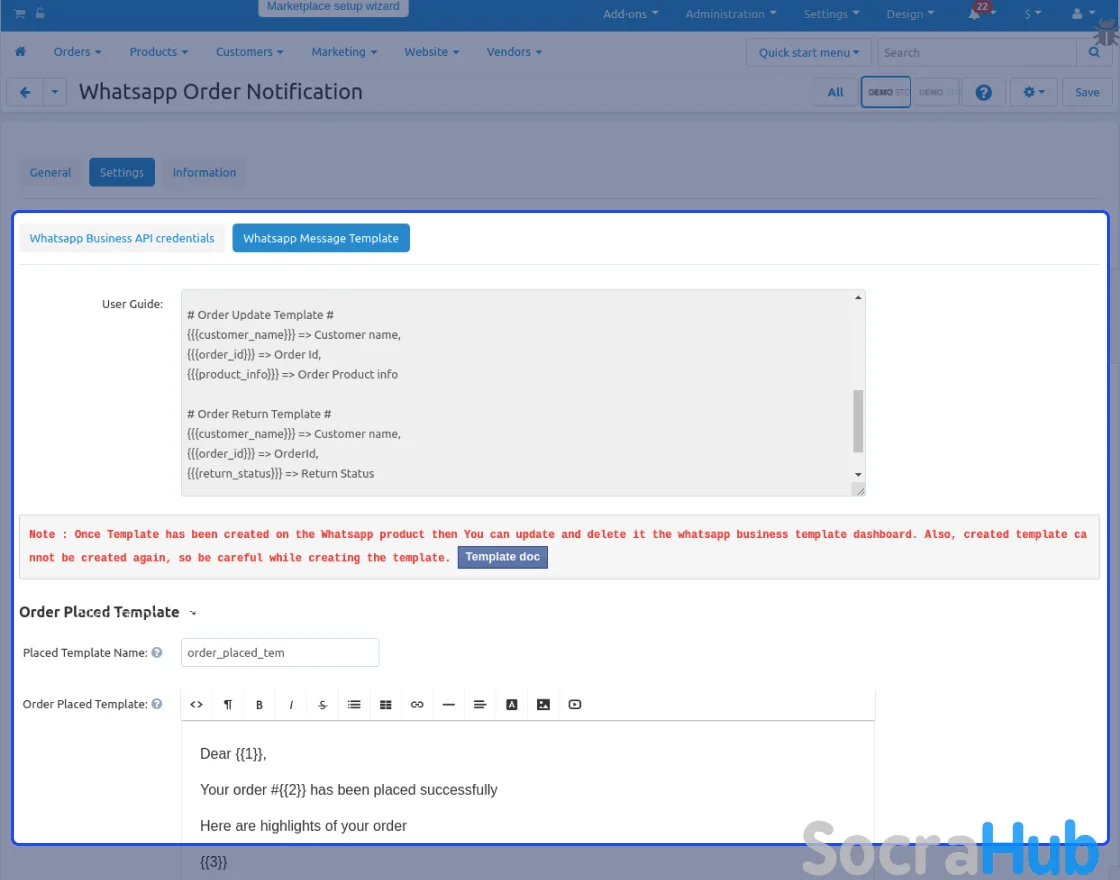Screen dimensions: 1120x880
Task: Switch to the Information tab
Action: coord(204,172)
